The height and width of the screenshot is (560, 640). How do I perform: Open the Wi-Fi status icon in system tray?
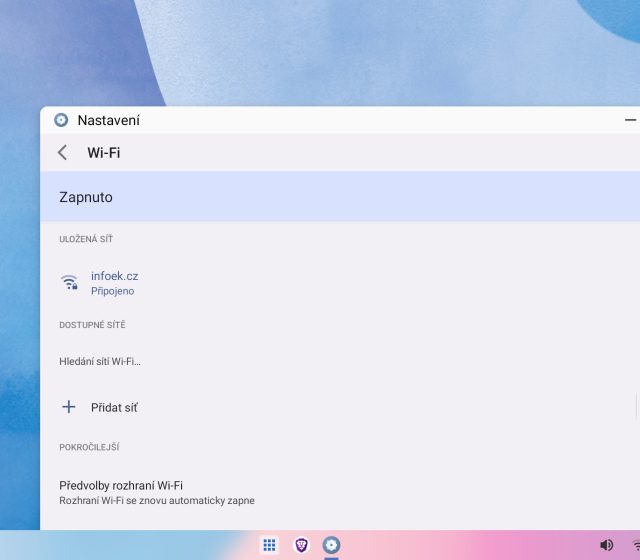(x=635, y=545)
